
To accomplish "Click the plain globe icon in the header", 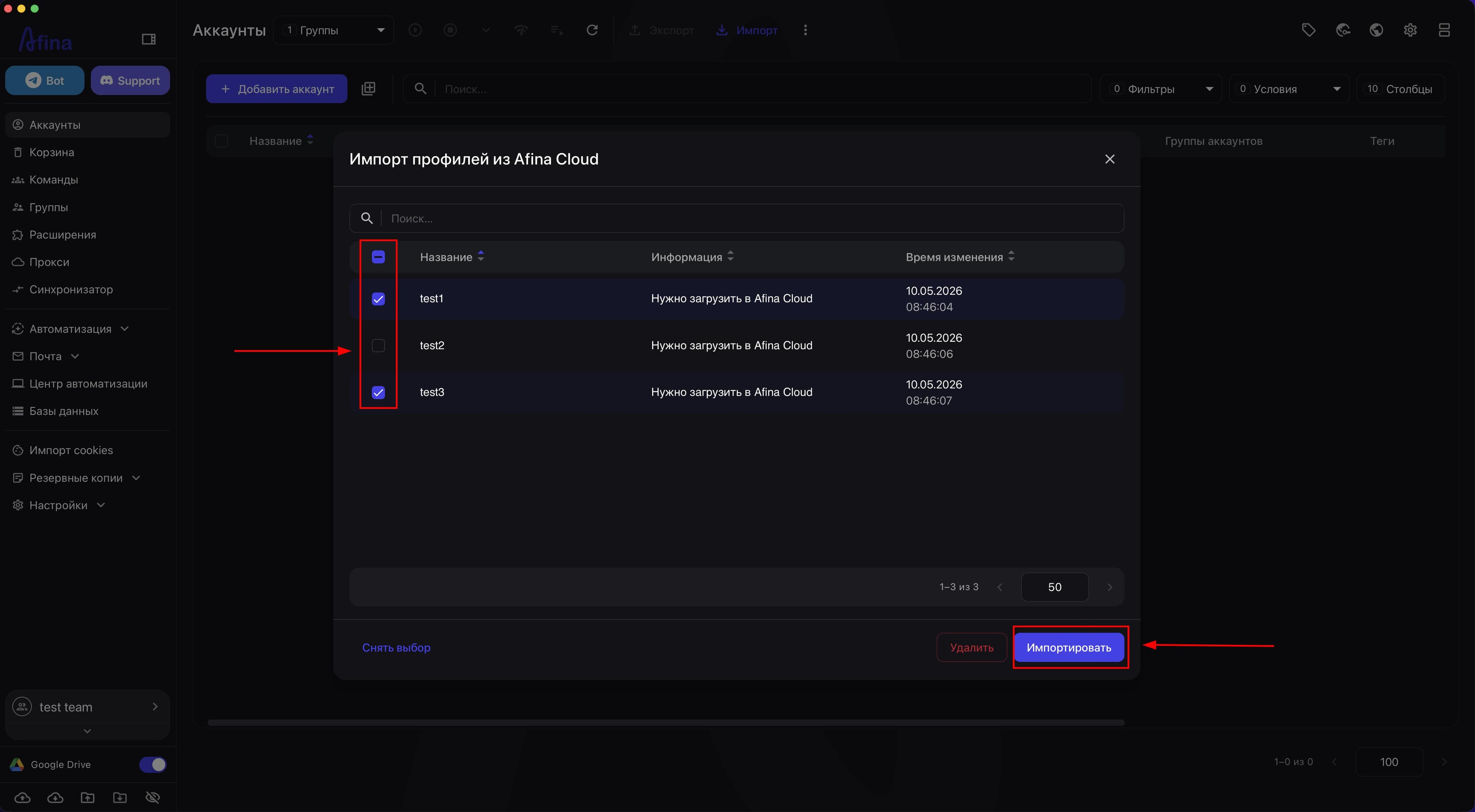I will coord(1377,30).
